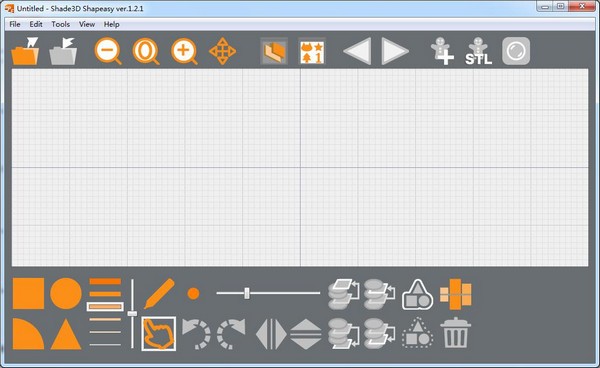Click the trash can delete icon
The image size is (600, 368).
[455, 333]
